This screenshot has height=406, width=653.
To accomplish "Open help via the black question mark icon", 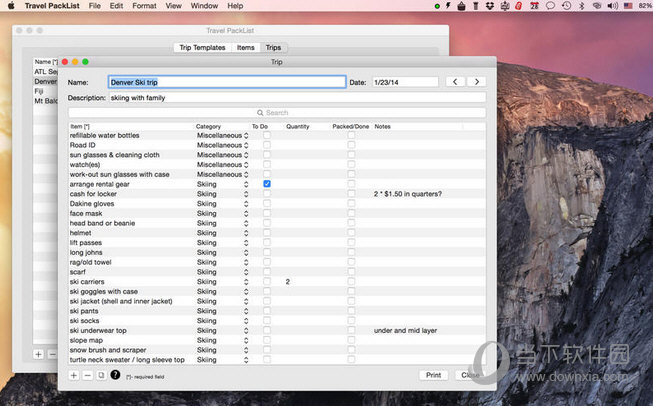I will pyautogui.click(x=115, y=375).
